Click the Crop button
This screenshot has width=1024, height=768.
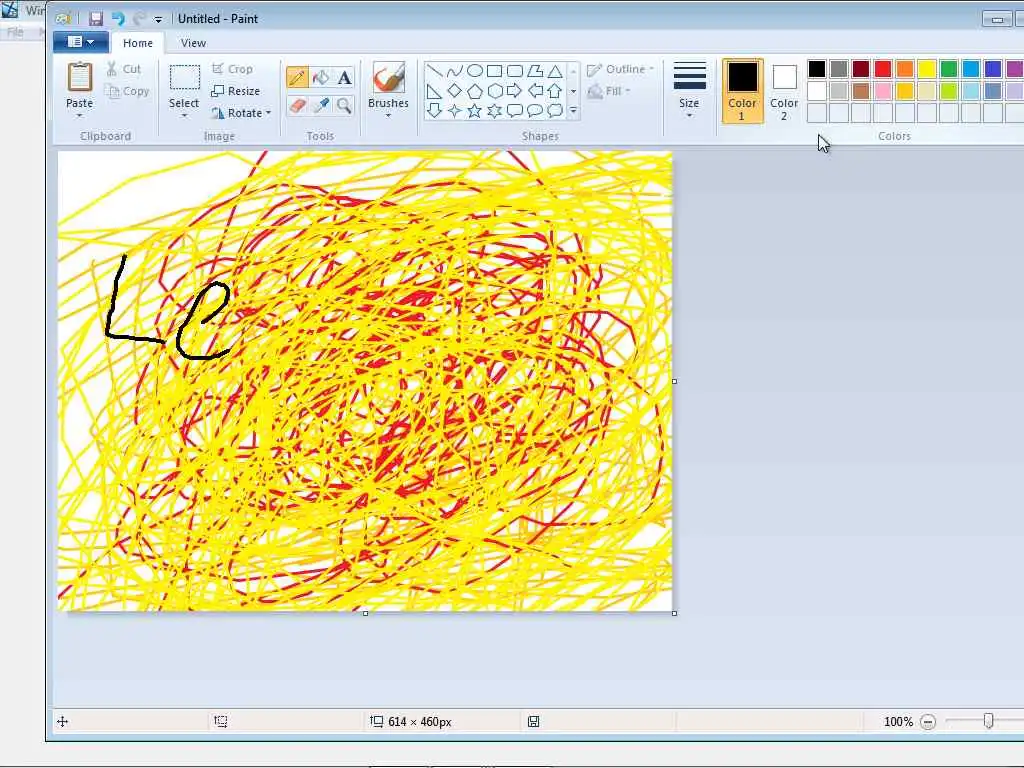click(x=232, y=69)
